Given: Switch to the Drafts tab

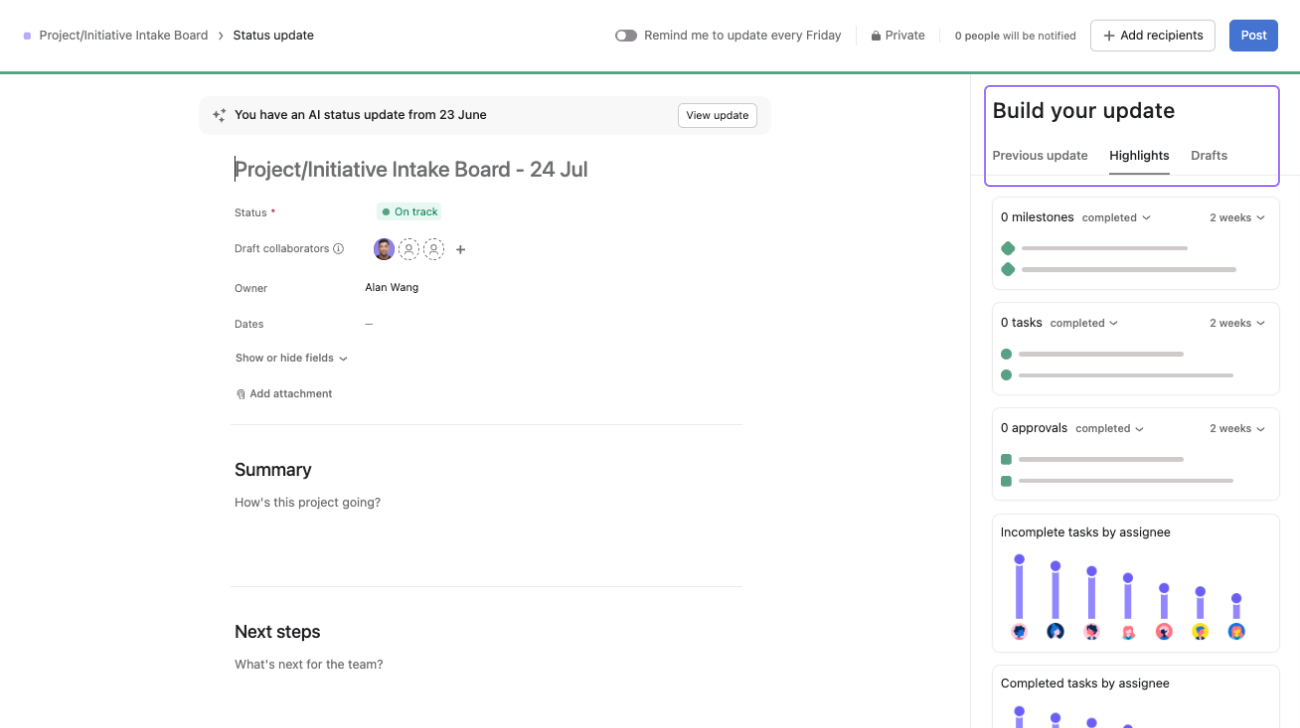Looking at the screenshot, I should coord(1208,156).
